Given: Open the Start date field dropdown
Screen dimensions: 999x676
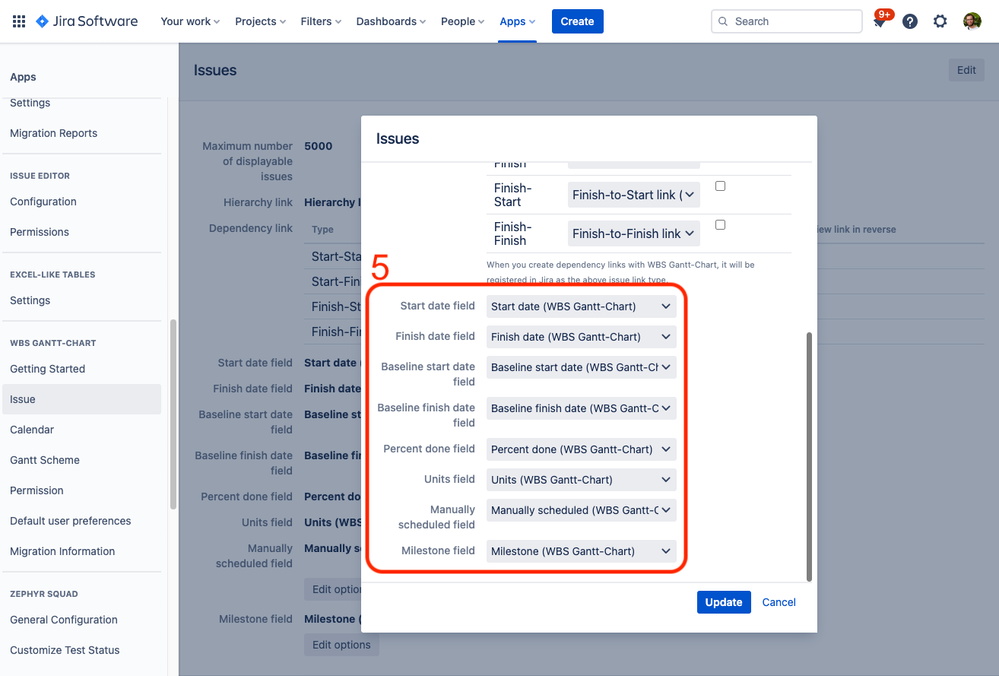Looking at the screenshot, I should (x=581, y=306).
